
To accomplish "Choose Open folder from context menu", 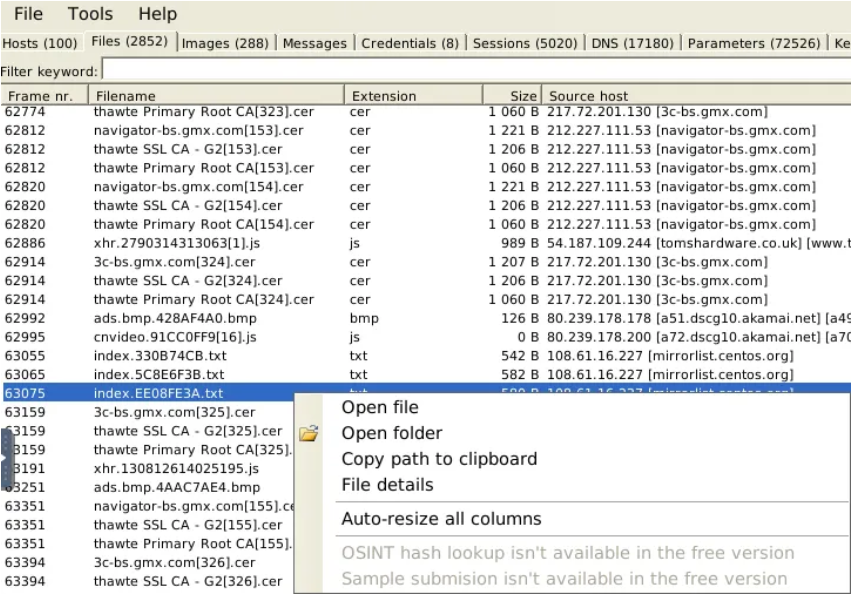I will pyautogui.click(x=392, y=433).
